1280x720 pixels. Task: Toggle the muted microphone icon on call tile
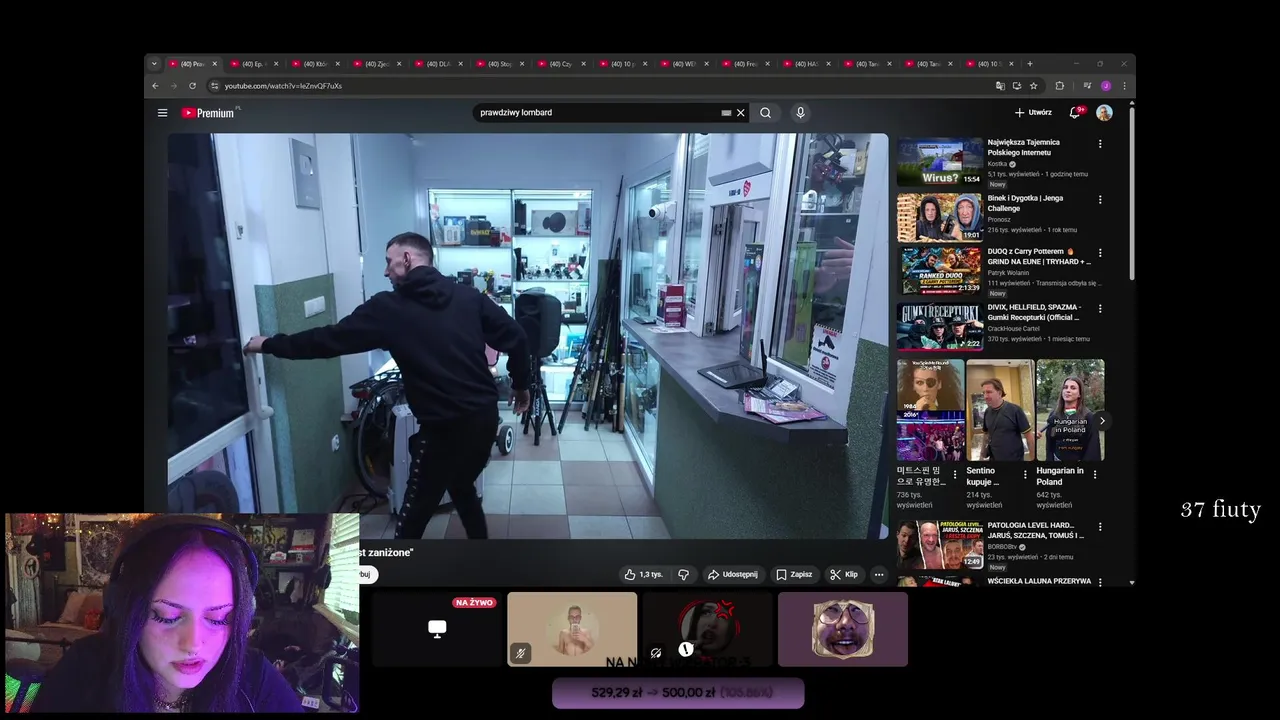(520, 653)
